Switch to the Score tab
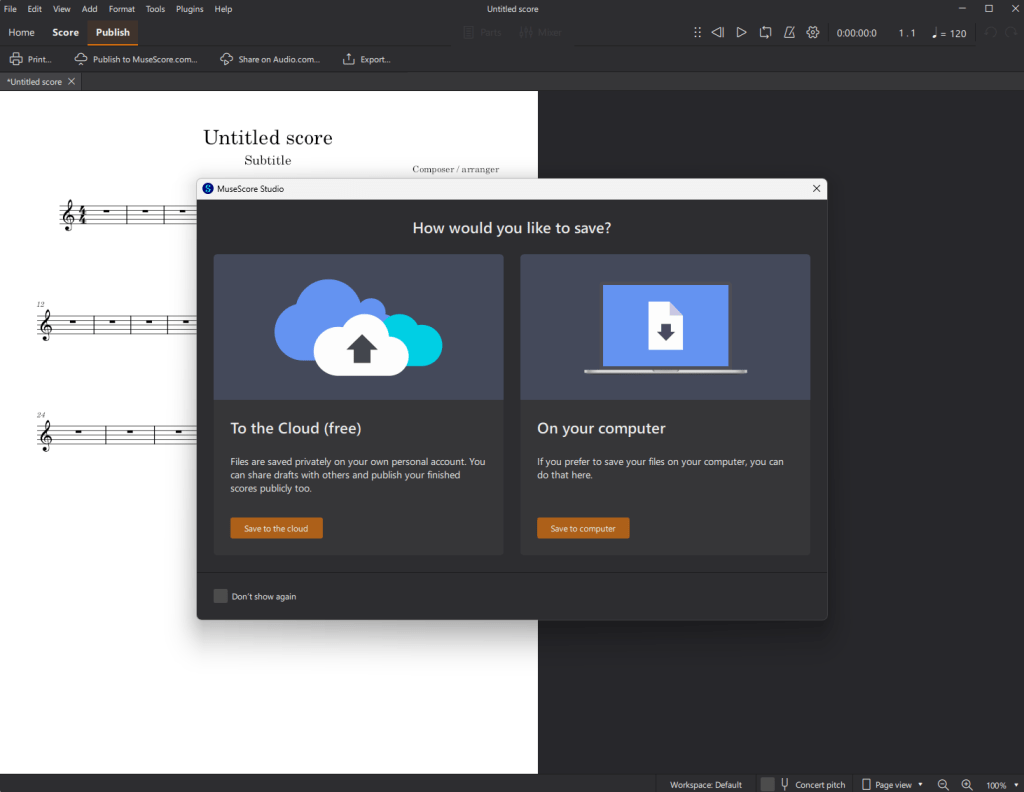 65,33
